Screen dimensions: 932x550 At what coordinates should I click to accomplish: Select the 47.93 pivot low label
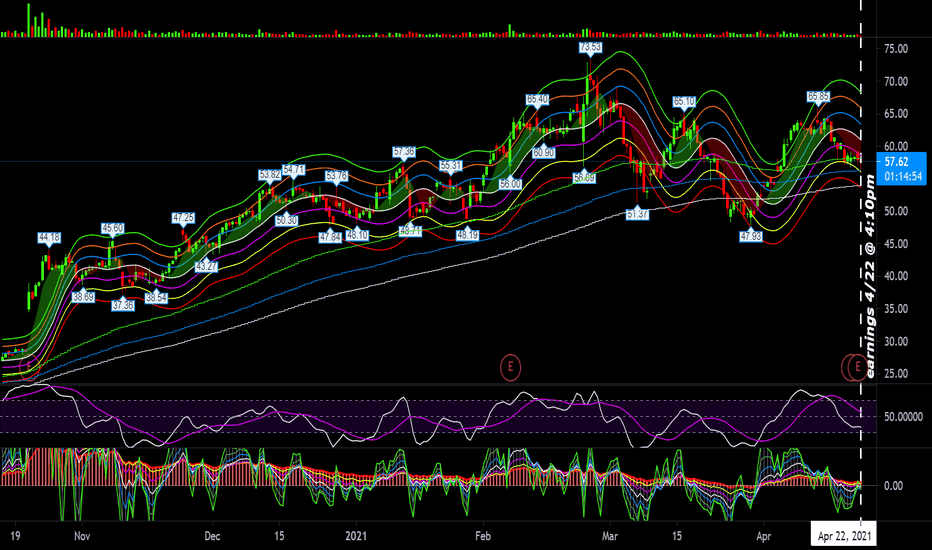[751, 236]
